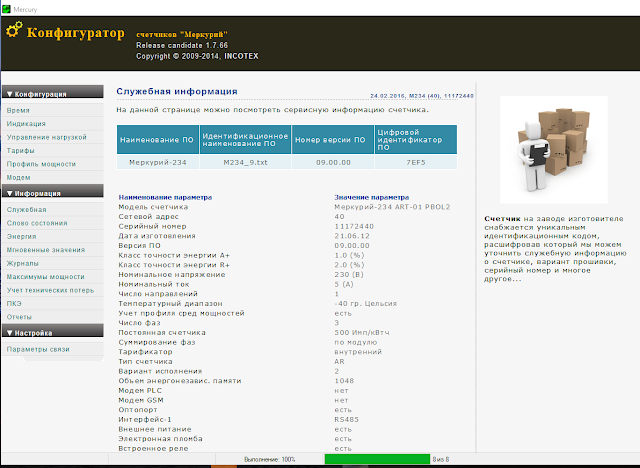Click the Тарификатор value внутренний

click(x=358, y=352)
